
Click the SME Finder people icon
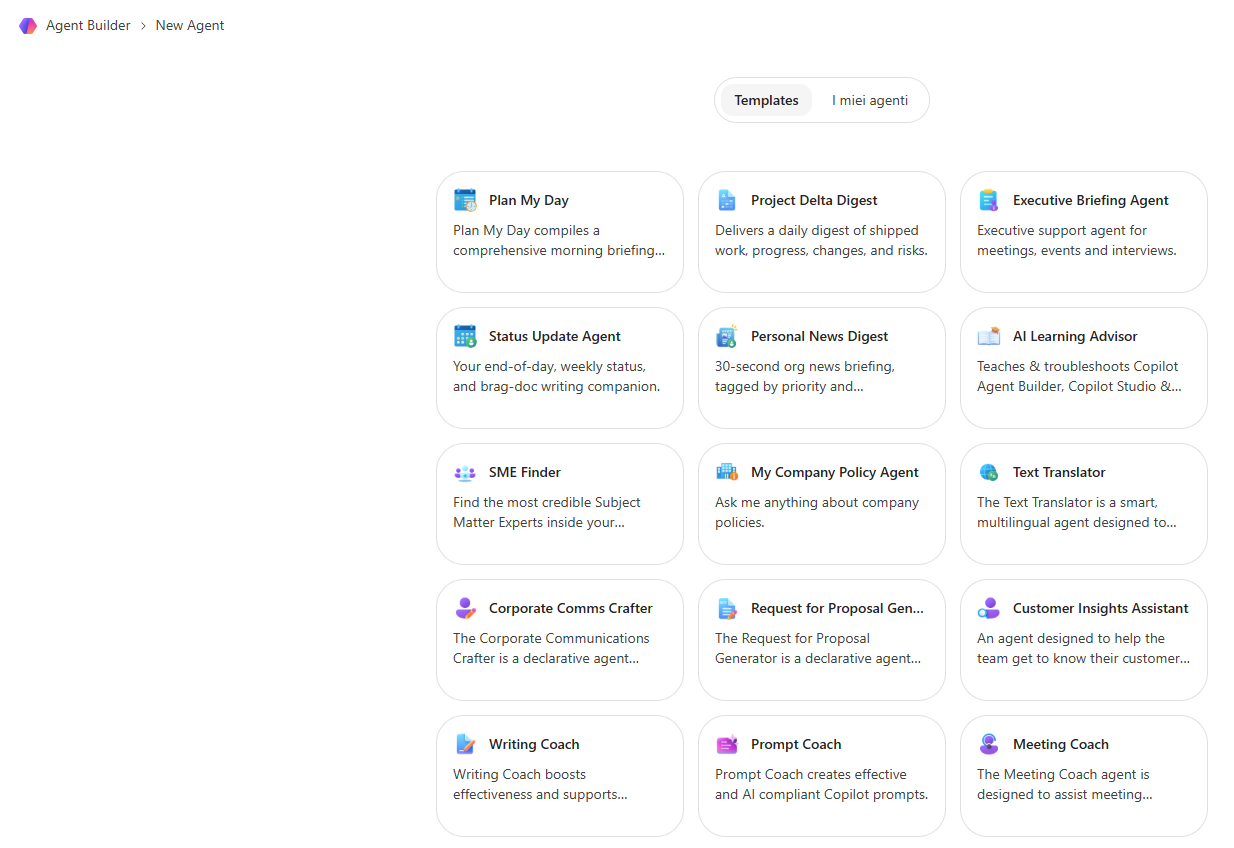click(465, 472)
